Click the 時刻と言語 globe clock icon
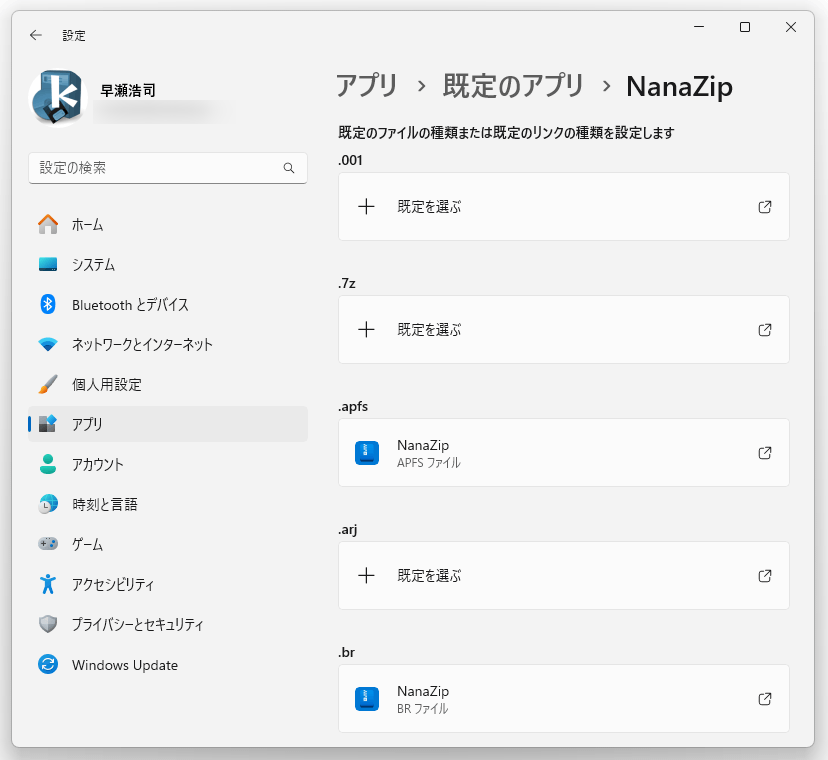828x760 pixels. (48, 504)
